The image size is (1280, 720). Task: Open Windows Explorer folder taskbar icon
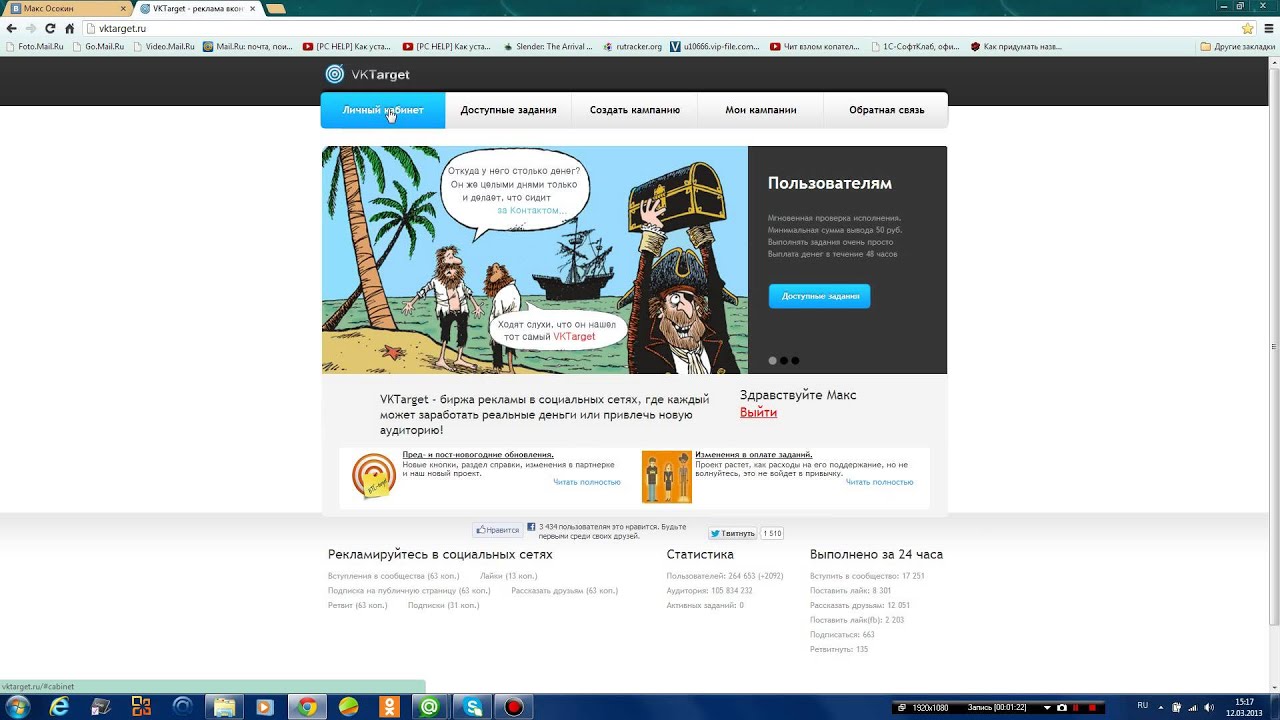[x=224, y=707]
